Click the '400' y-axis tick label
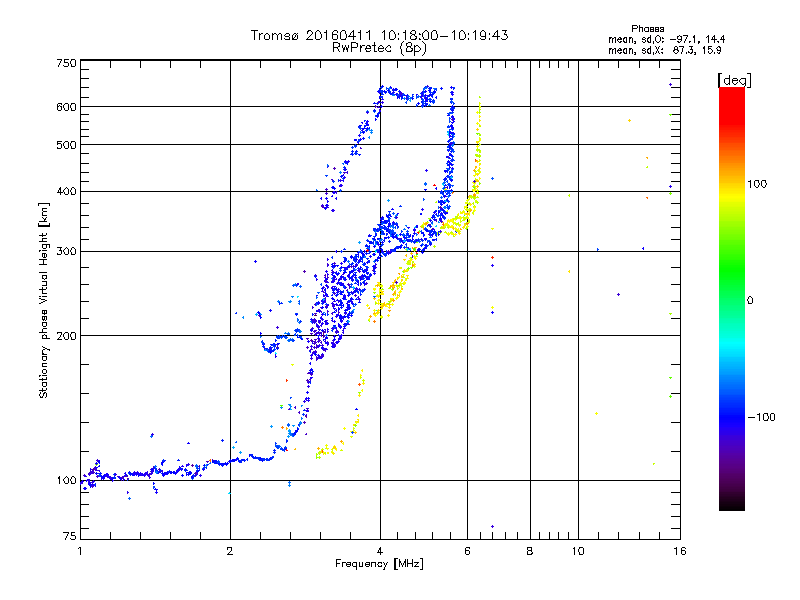This screenshot has width=800, height=600. [x=67, y=192]
